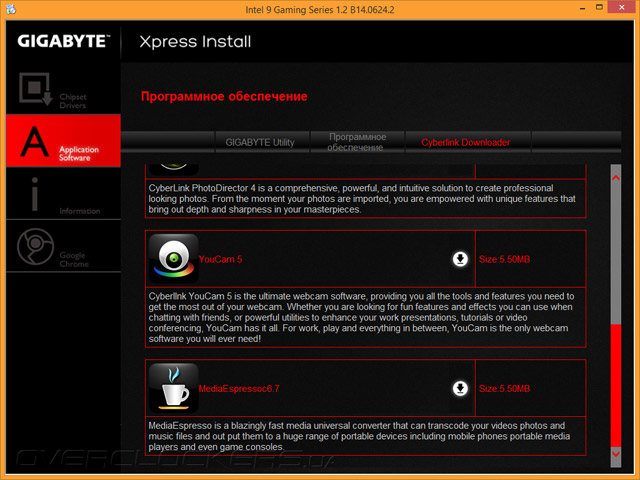Open the Information sidebar section
Image resolution: width=640 pixels, height=480 pixels.
coord(63,193)
